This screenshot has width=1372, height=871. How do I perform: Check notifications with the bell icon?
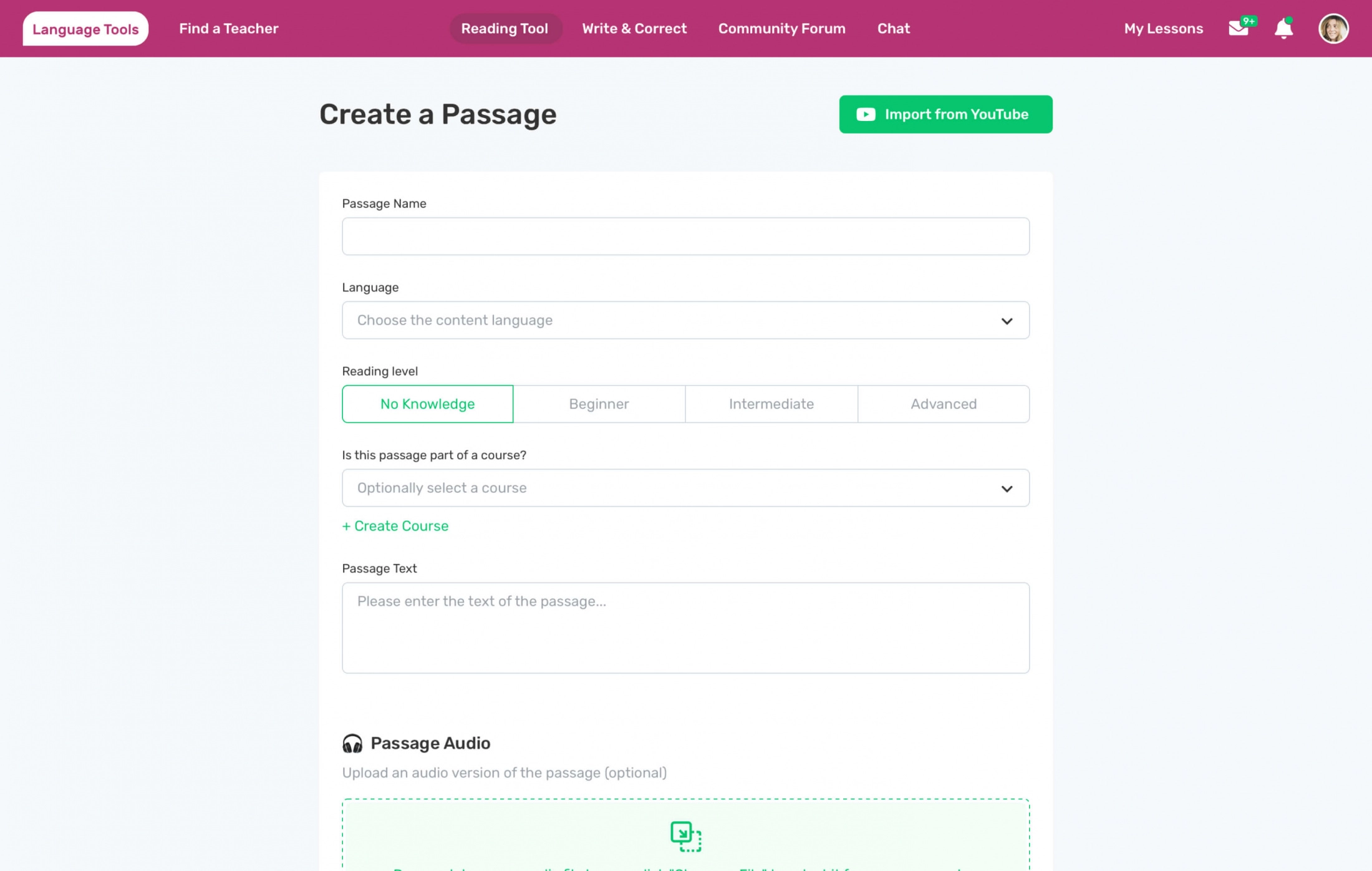(1283, 29)
